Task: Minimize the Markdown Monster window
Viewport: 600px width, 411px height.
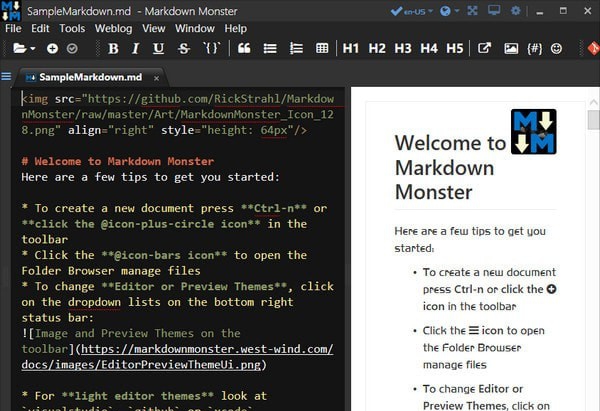Action: [540, 11]
